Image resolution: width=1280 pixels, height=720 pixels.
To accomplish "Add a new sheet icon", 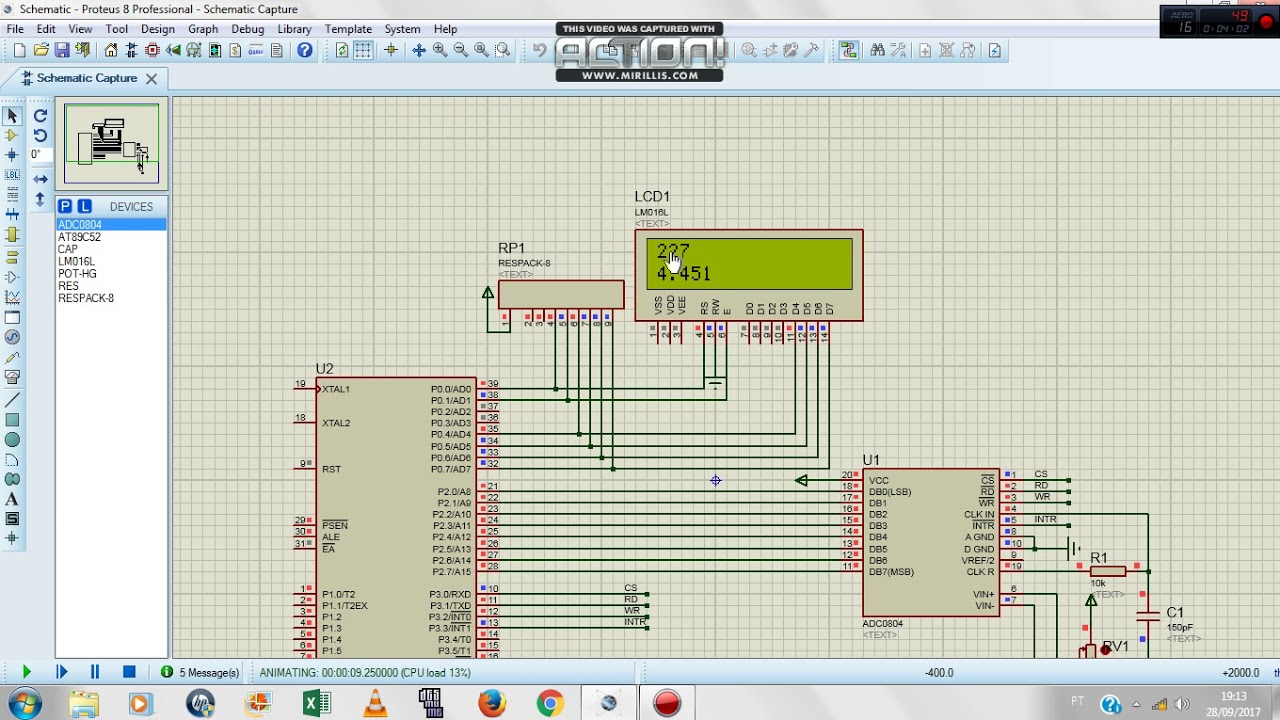I will [925, 50].
